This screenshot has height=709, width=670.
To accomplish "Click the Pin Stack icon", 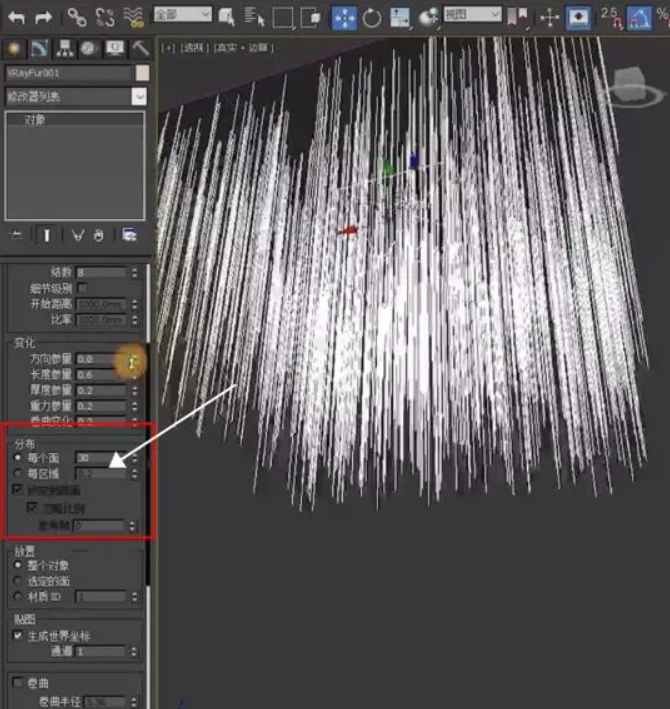I will pyautogui.click(x=16, y=235).
